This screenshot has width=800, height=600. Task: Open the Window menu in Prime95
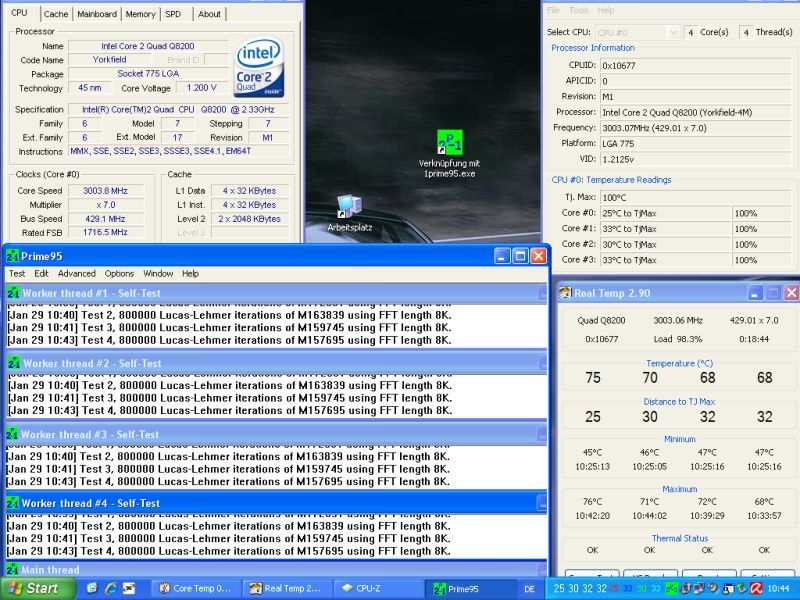(x=158, y=273)
